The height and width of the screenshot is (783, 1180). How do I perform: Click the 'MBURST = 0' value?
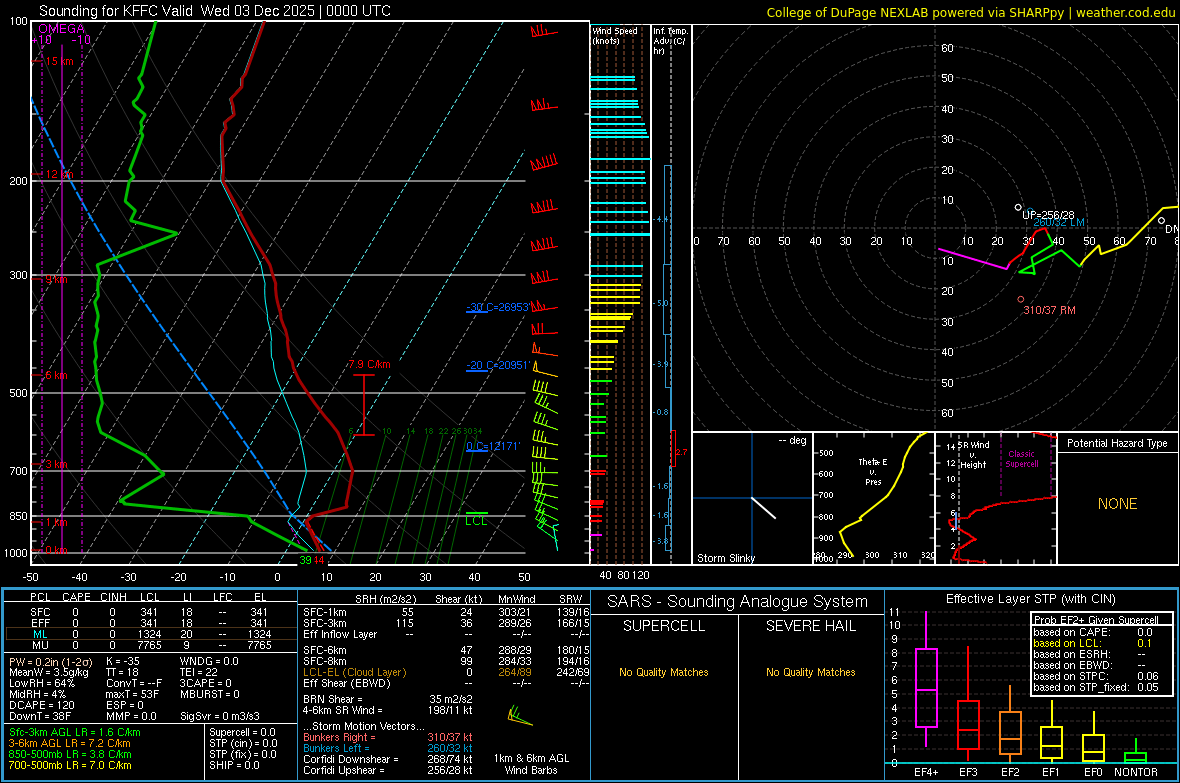coord(209,694)
